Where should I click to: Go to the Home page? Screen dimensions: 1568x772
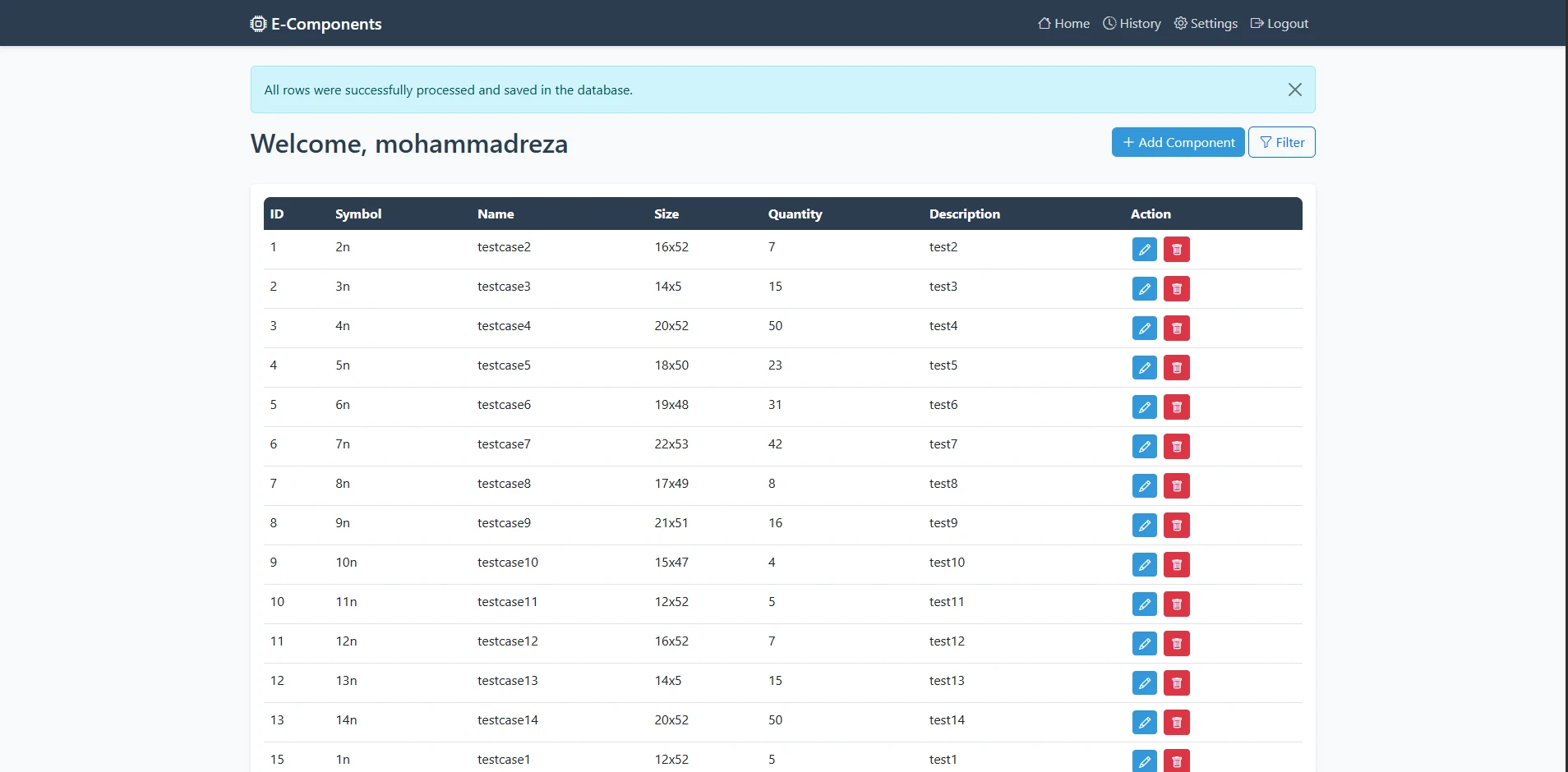(x=1063, y=24)
